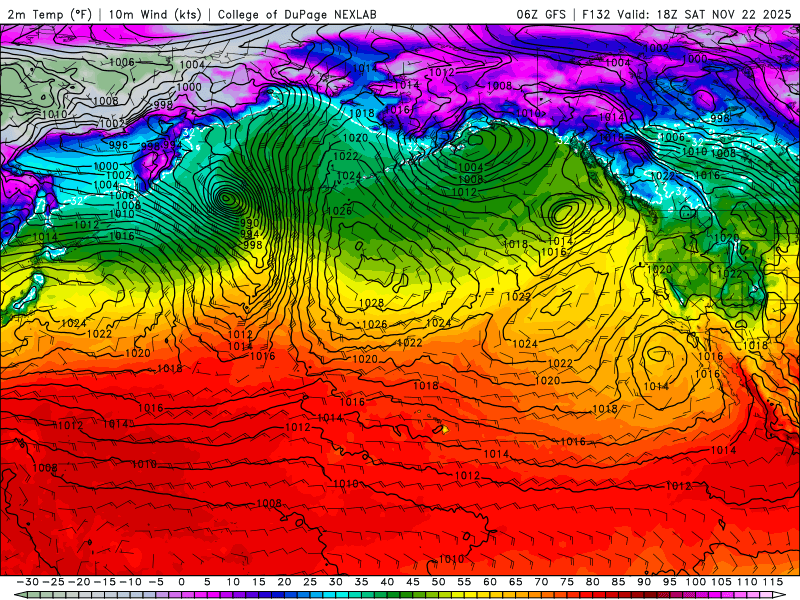Image resolution: width=800 pixels, height=600 pixels.
Task: Click the 990 isobar label near the deep low
Action: coord(249,223)
